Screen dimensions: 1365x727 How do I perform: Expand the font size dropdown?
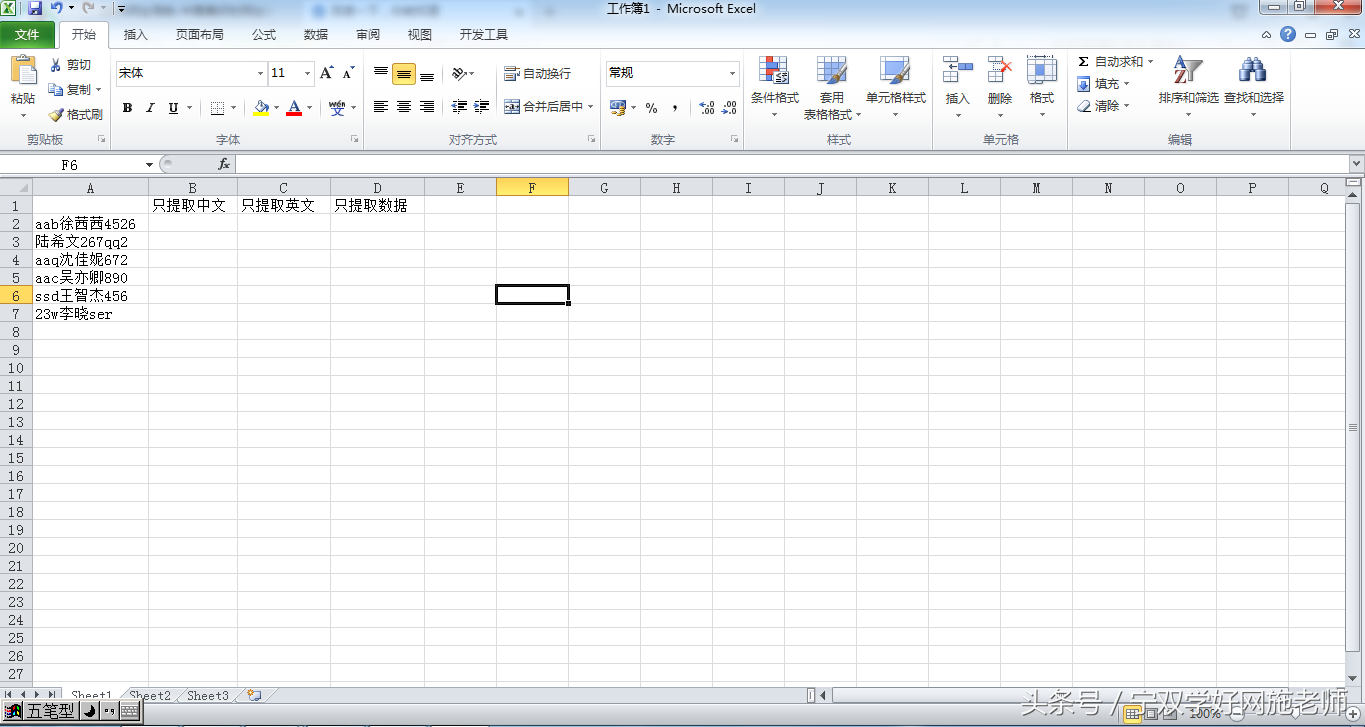coord(307,73)
